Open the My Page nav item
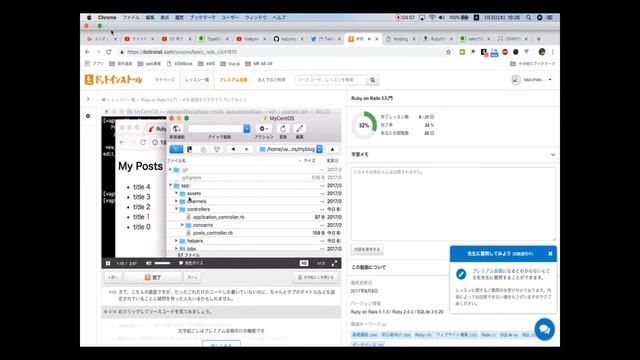 (x=164, y=80)
